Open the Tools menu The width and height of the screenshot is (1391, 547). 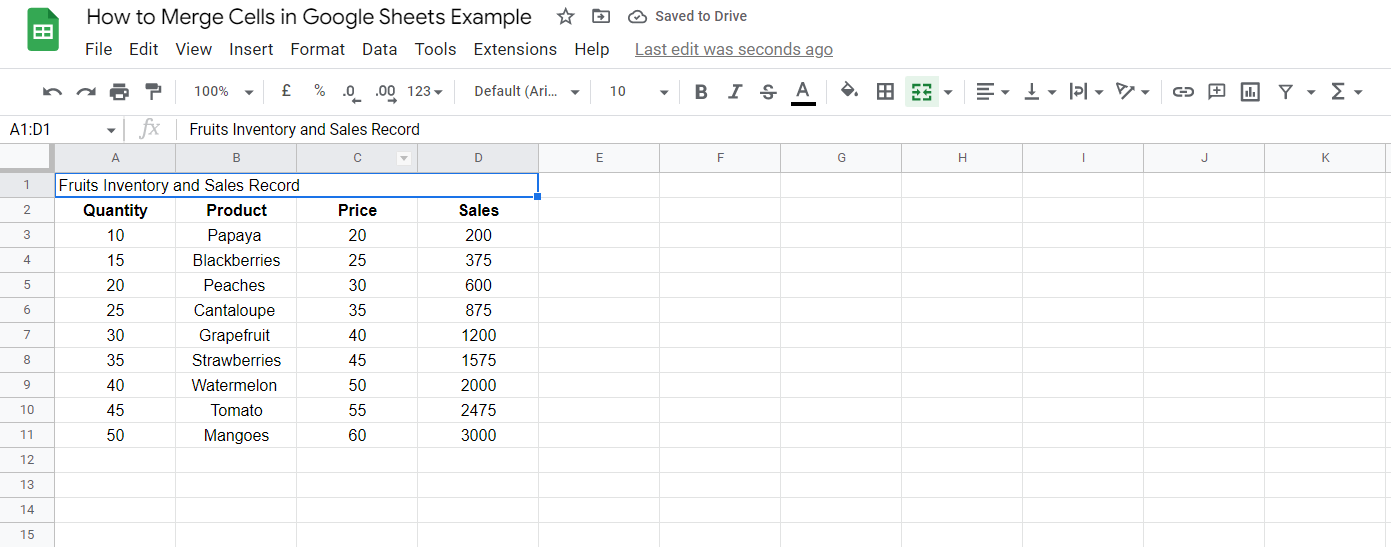pos(435,49)
